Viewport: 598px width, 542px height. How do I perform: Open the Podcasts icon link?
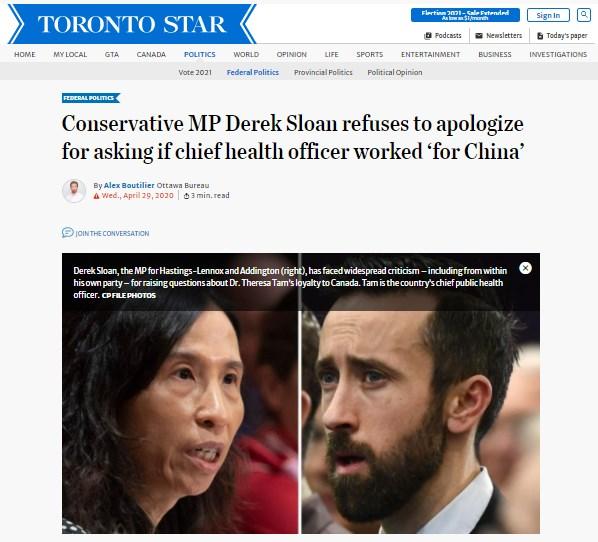[428, 35]
